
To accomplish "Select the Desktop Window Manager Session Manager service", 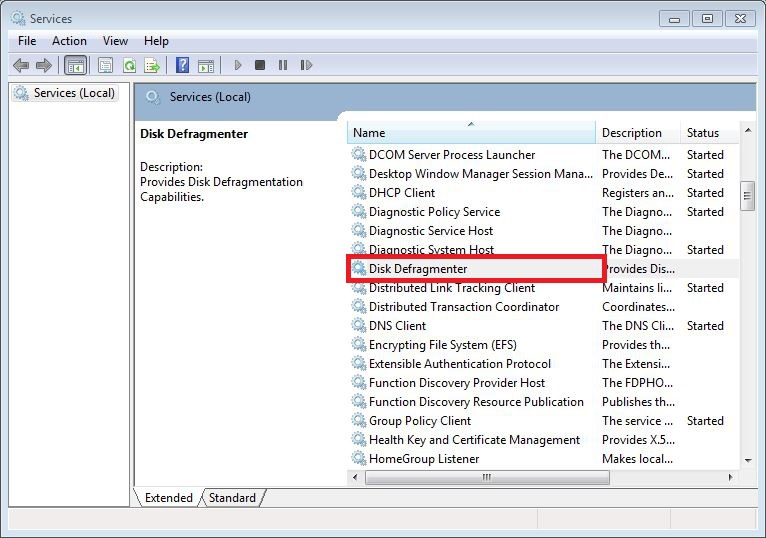I will coord(481,173).
